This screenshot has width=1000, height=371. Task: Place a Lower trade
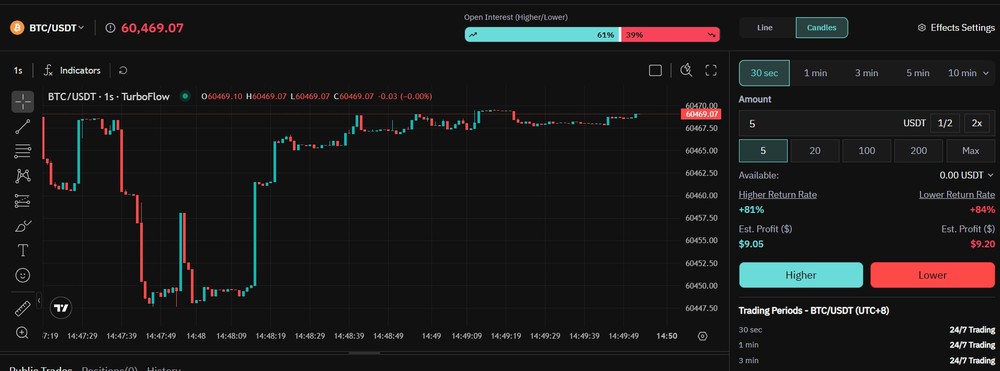pos(932,275)
